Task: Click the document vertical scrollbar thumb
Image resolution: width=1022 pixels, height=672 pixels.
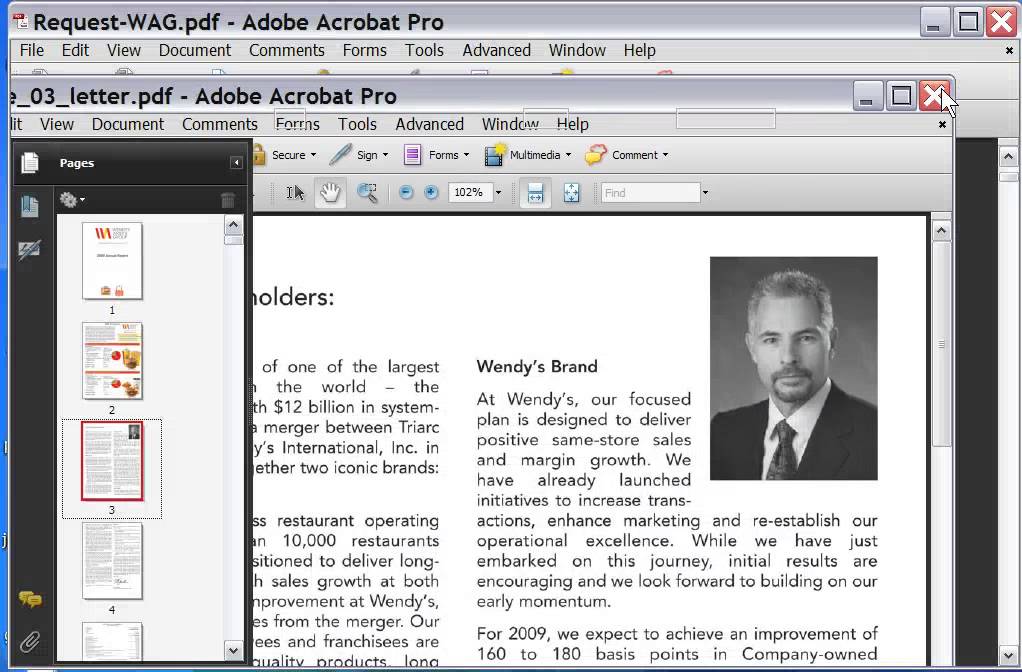Action: click(941, 344)
